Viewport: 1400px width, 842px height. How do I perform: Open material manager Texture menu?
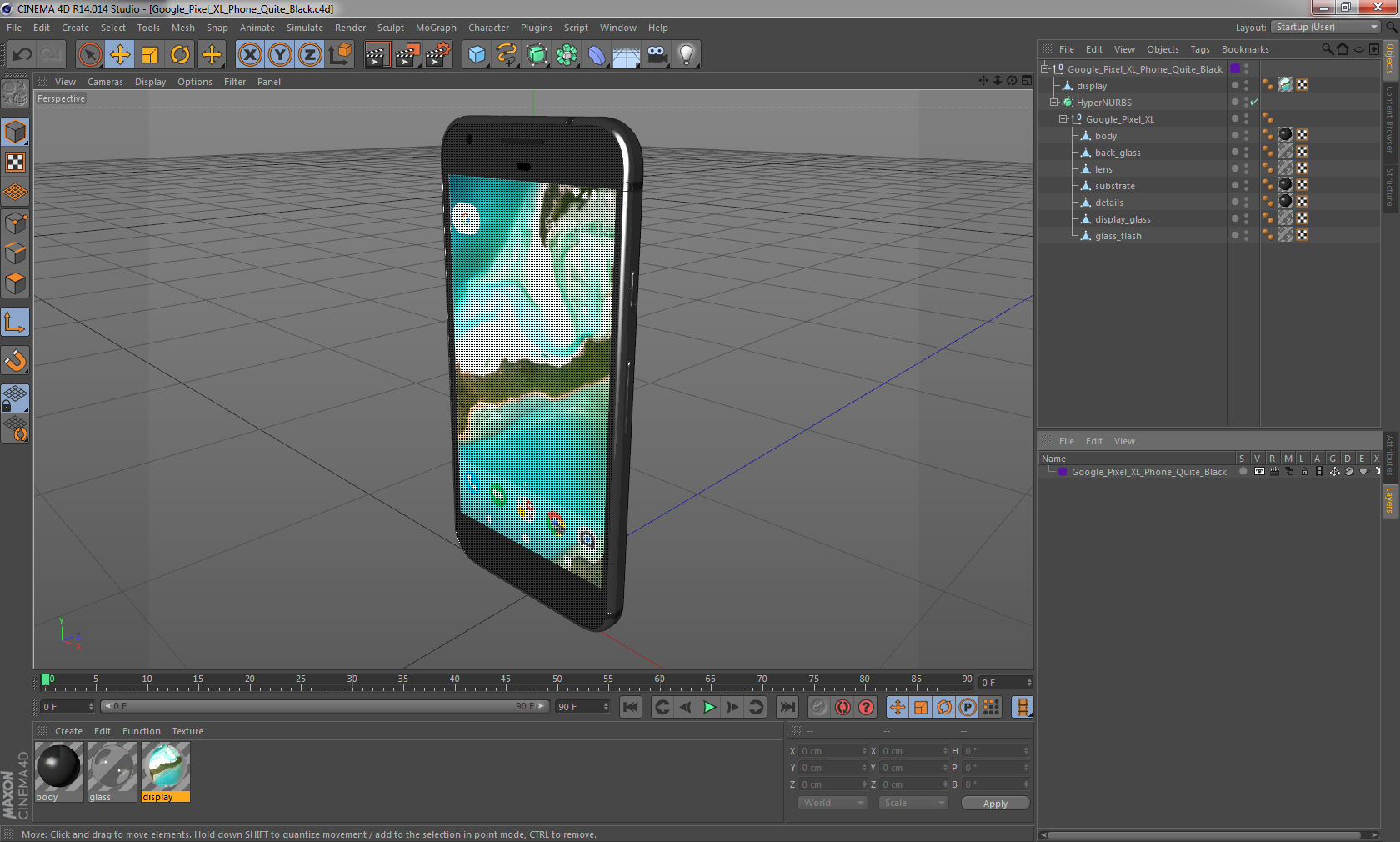[x=187, y=731]
